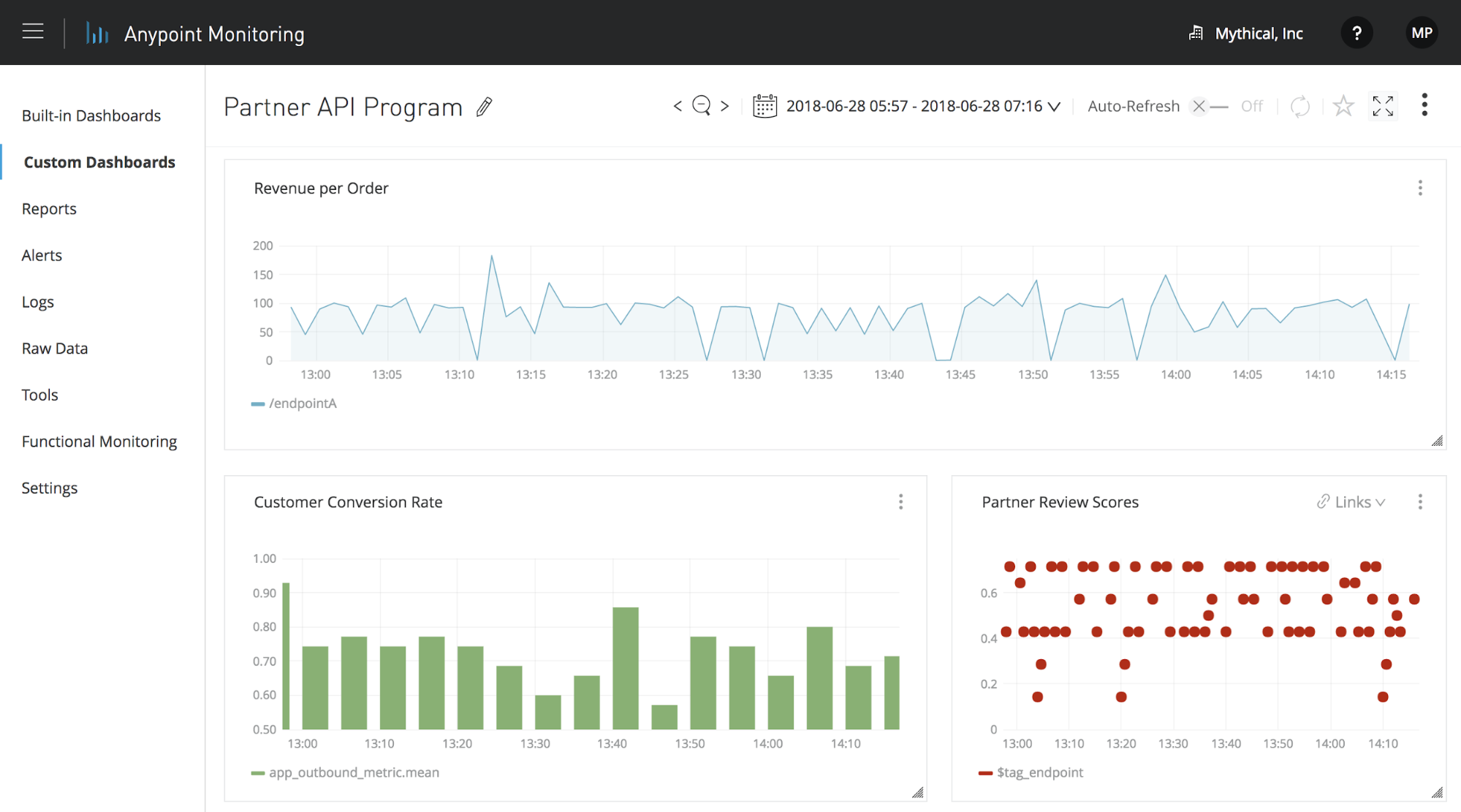Open Revenue per Order panel options menu
This screenshot has width=1461, height=812.
[1419, 189]
